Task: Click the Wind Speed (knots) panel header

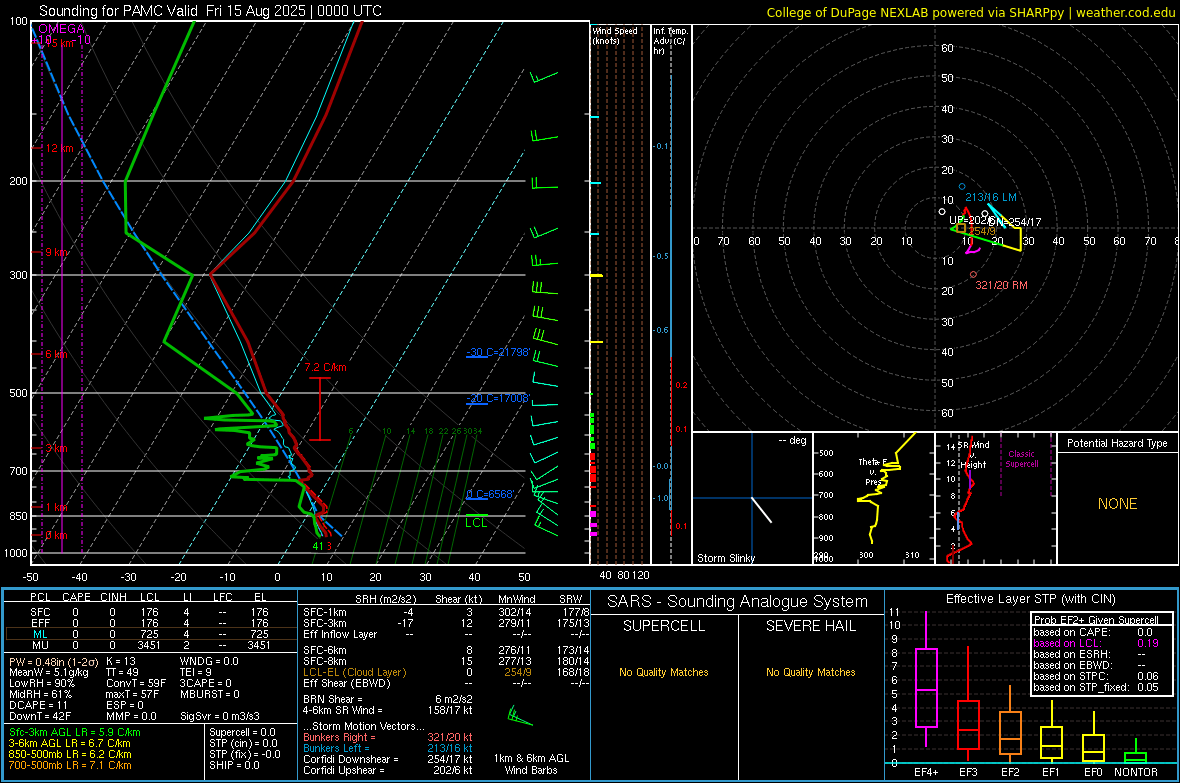Action: click(615, 35)
